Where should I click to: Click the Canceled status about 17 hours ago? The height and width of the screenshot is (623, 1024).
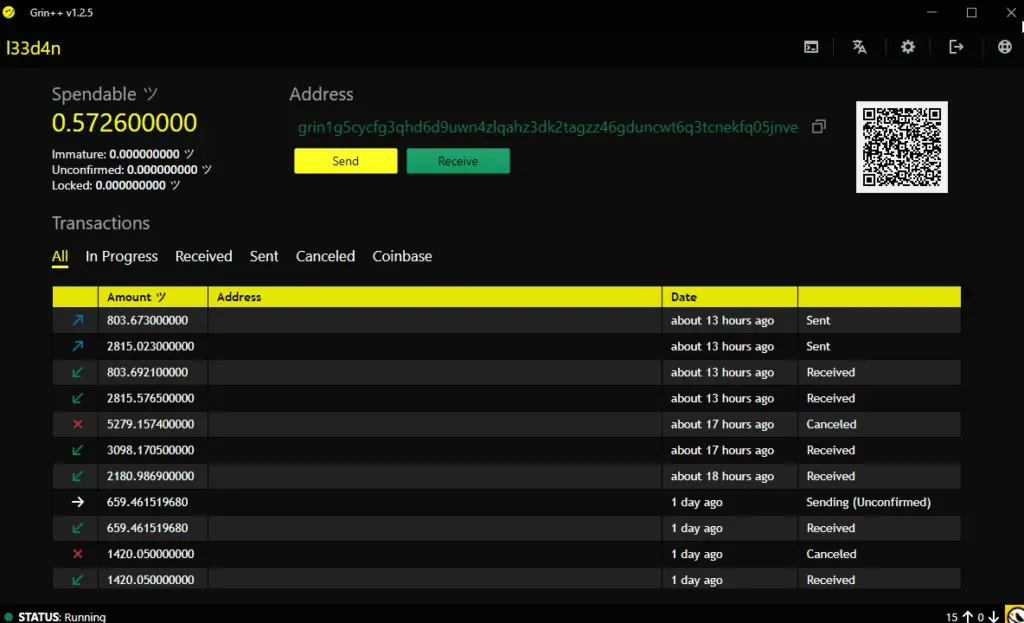[x=831, y=424]
